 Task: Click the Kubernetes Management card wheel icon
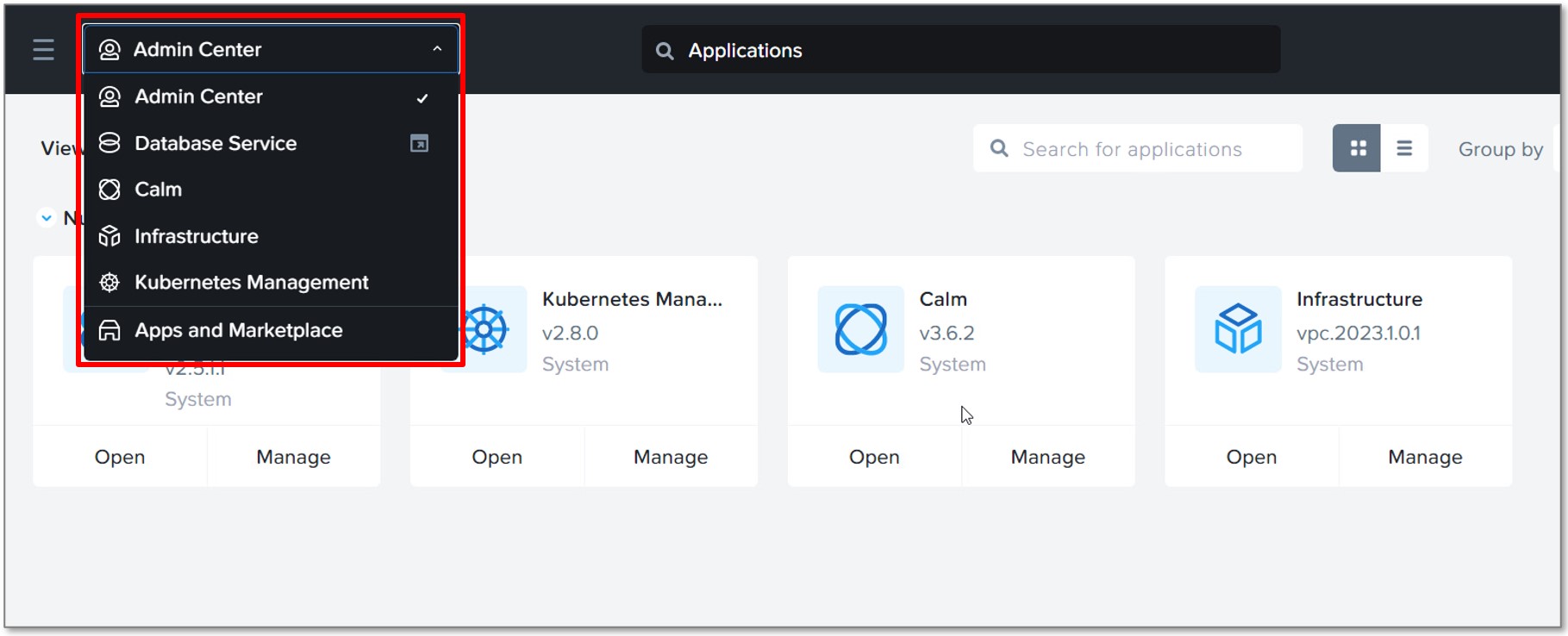click(484, 329)
